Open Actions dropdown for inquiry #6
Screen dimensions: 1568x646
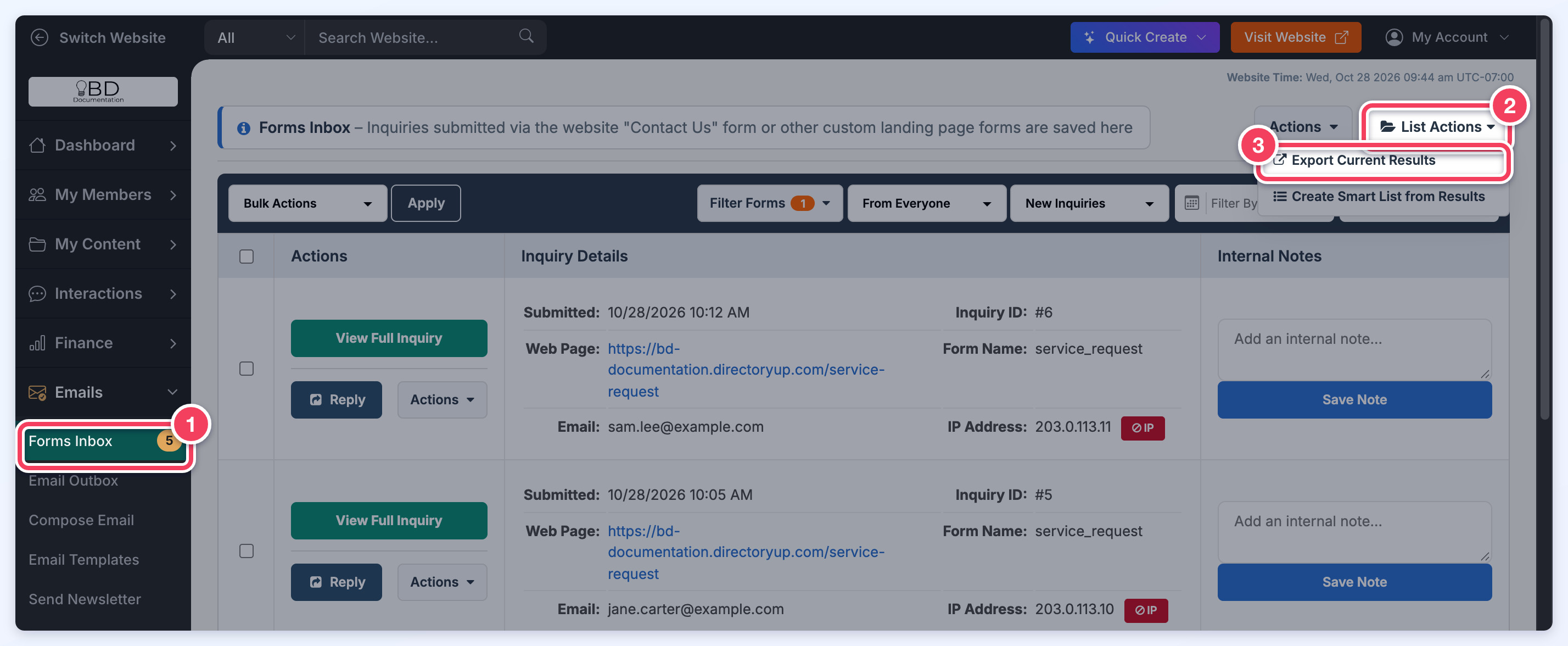click(x=442, y=399)
